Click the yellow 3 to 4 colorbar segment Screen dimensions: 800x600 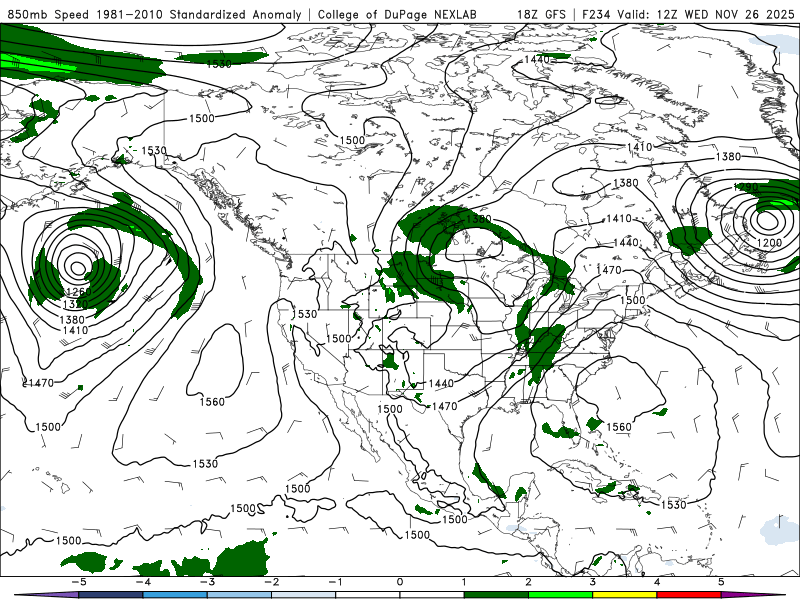point(624,595)
